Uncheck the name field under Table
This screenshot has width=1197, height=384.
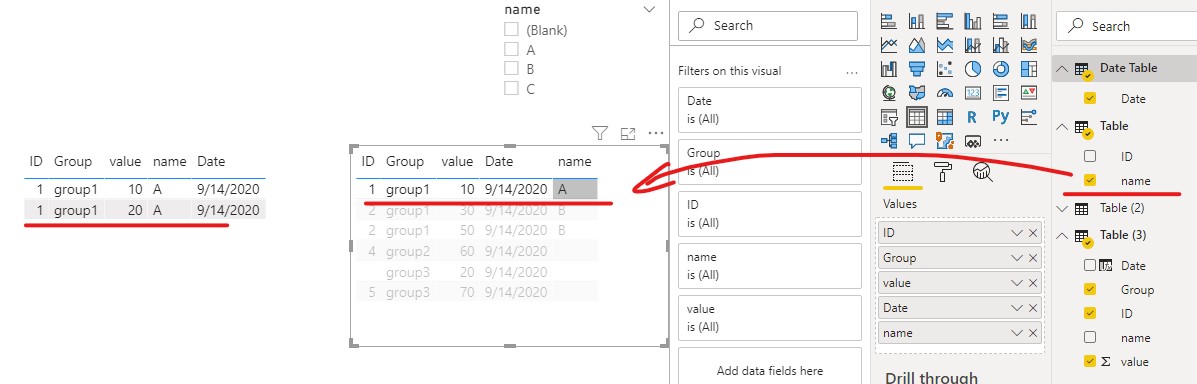1090,181
